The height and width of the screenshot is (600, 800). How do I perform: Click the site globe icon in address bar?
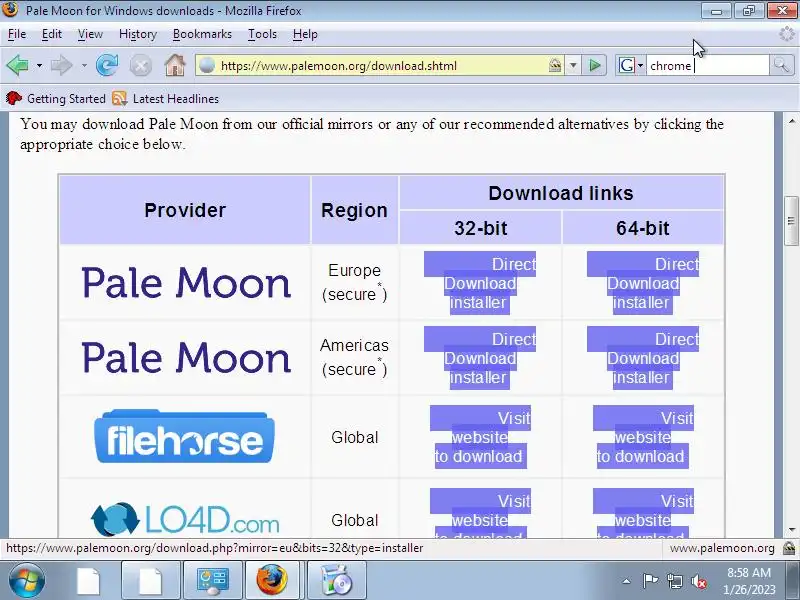[x=207, y=65]
